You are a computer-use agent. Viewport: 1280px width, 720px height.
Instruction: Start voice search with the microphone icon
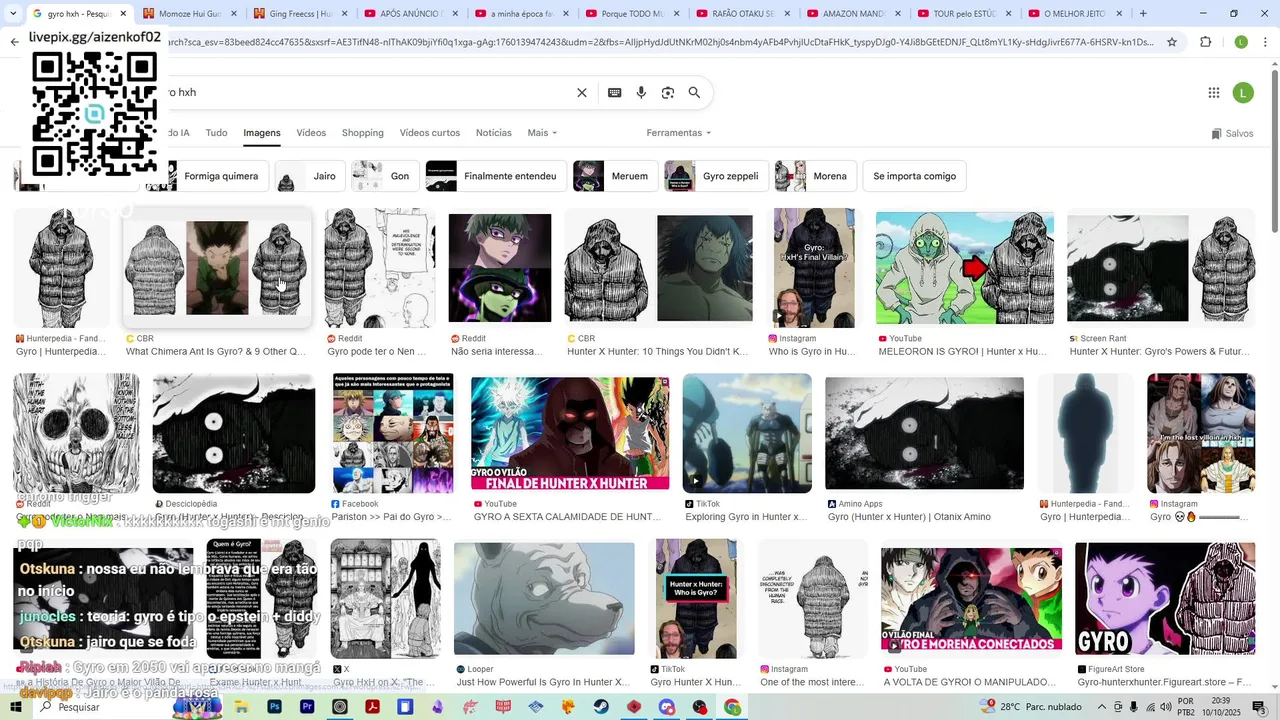(x=641, y=92)
